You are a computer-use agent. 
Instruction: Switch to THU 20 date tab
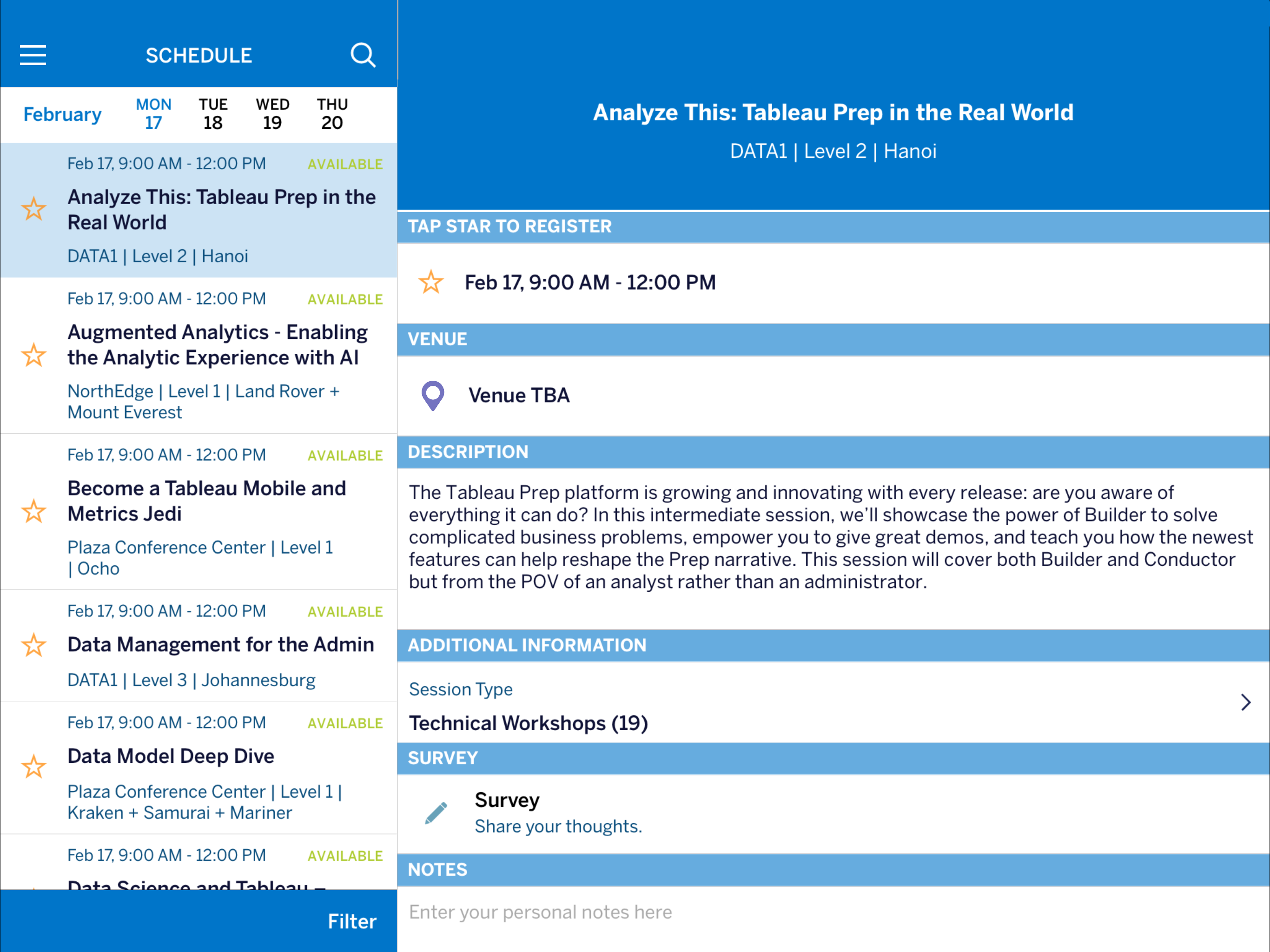[x=332, y=114]
